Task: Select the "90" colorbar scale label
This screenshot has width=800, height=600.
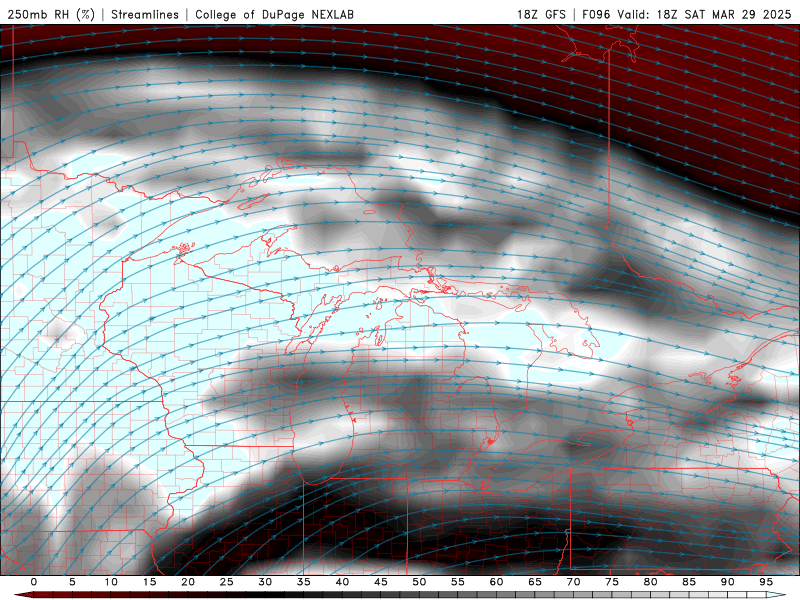Action: pyautogui.click(x=727, y=582)
